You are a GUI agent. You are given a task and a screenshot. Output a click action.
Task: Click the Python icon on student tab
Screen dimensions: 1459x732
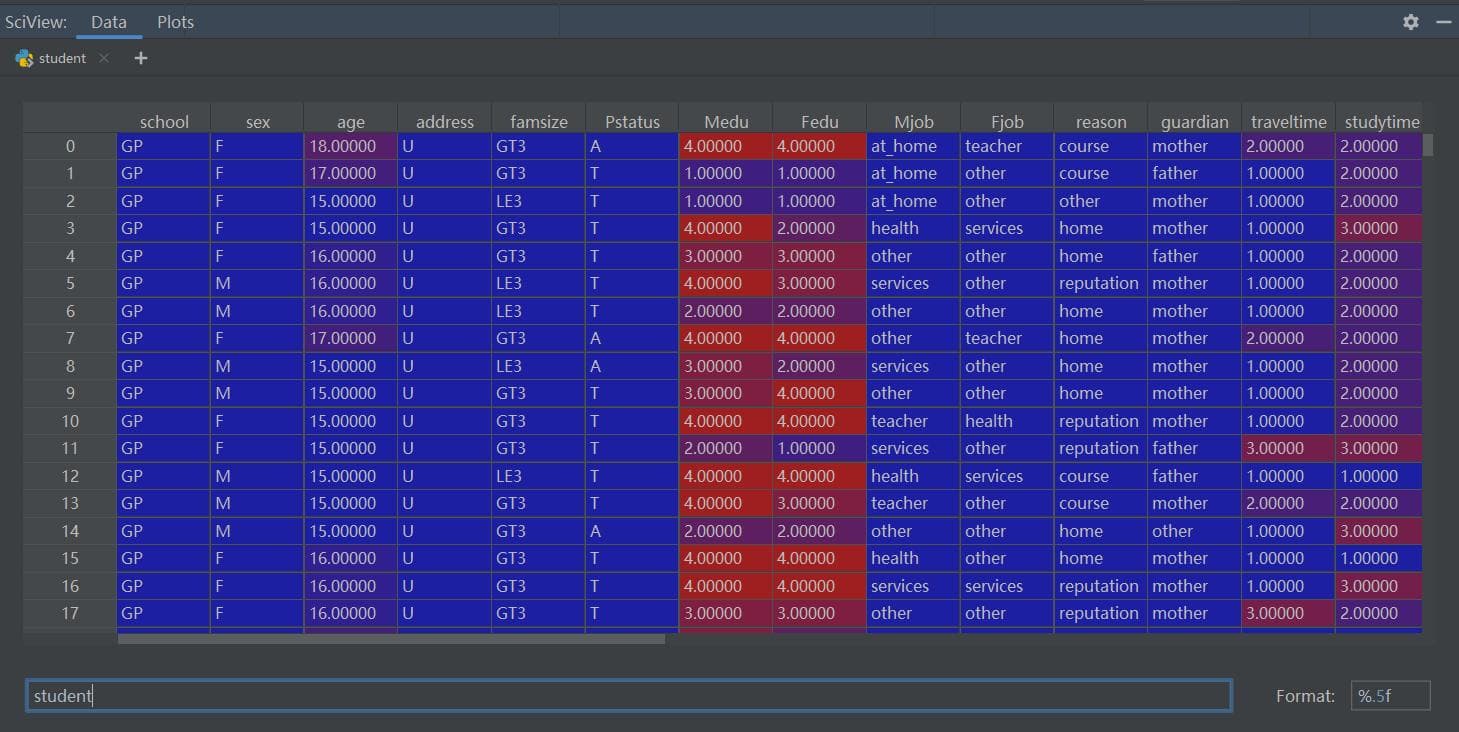(25, 58)
